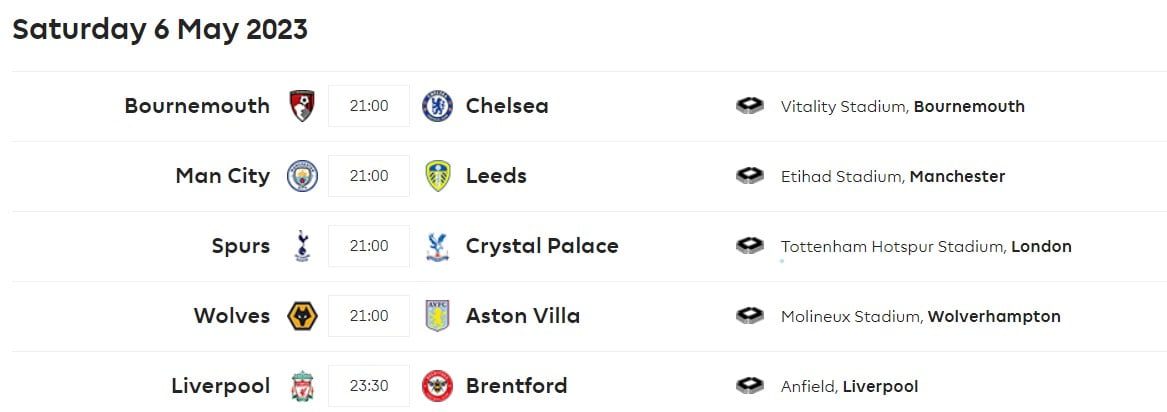Screen dimensions: 1167x412
Task: Click the Saturday 6 May 2023 heading
Action: tap(160, 30)
